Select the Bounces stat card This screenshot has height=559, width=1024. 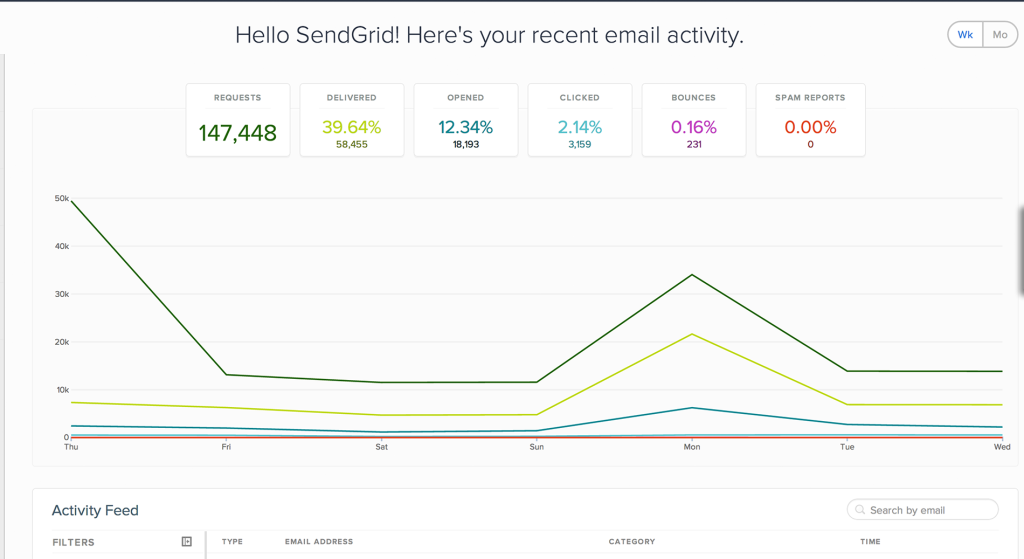(x=694, y=120)
